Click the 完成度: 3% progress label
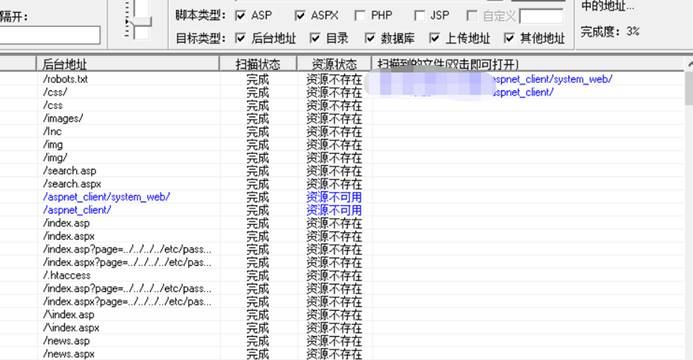The image size is (693, 360). pos(610,32)
